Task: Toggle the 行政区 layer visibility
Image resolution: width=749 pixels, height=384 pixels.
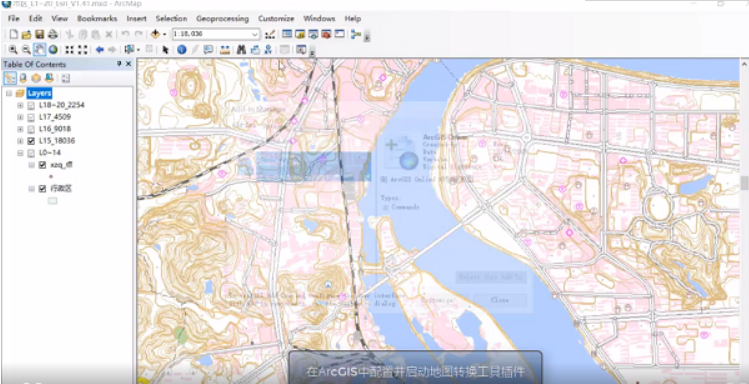Action: tap(43, 189)
